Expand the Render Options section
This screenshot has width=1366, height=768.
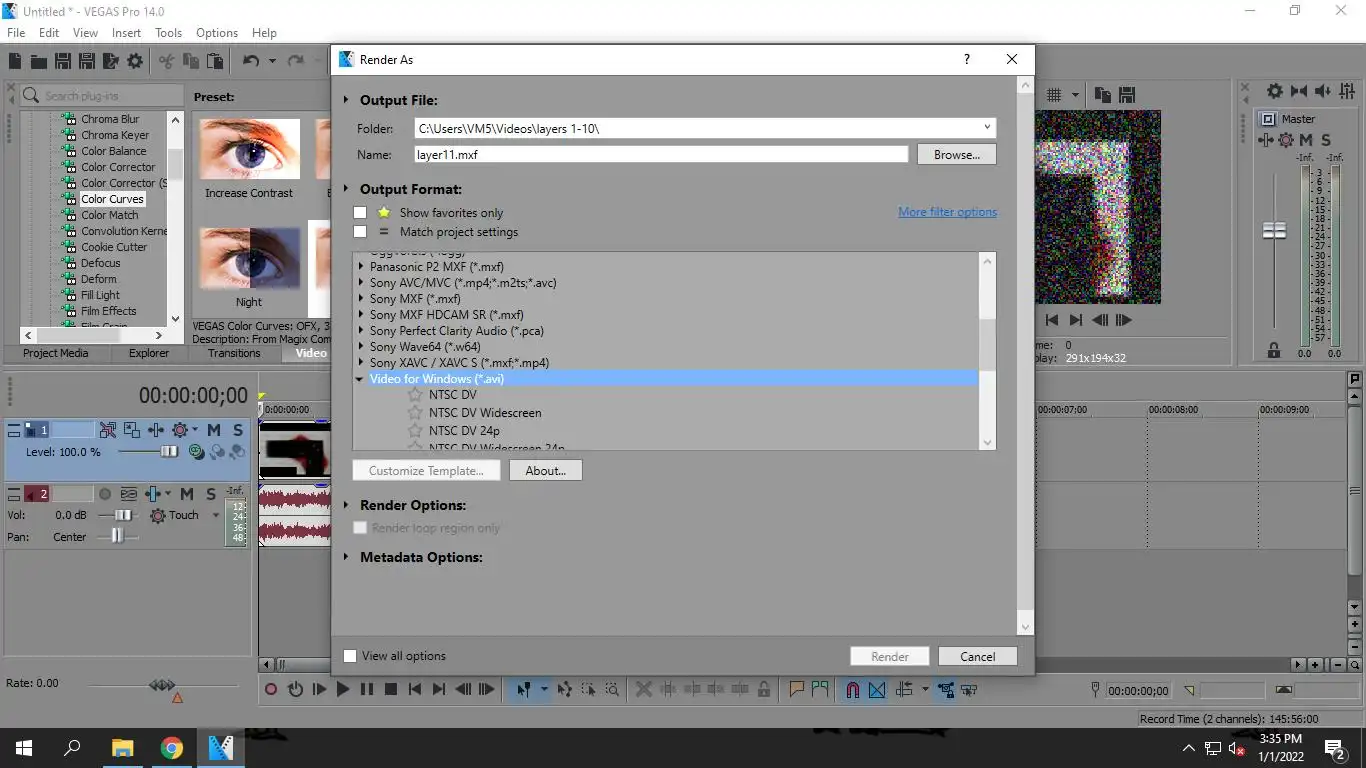[346, 505]
